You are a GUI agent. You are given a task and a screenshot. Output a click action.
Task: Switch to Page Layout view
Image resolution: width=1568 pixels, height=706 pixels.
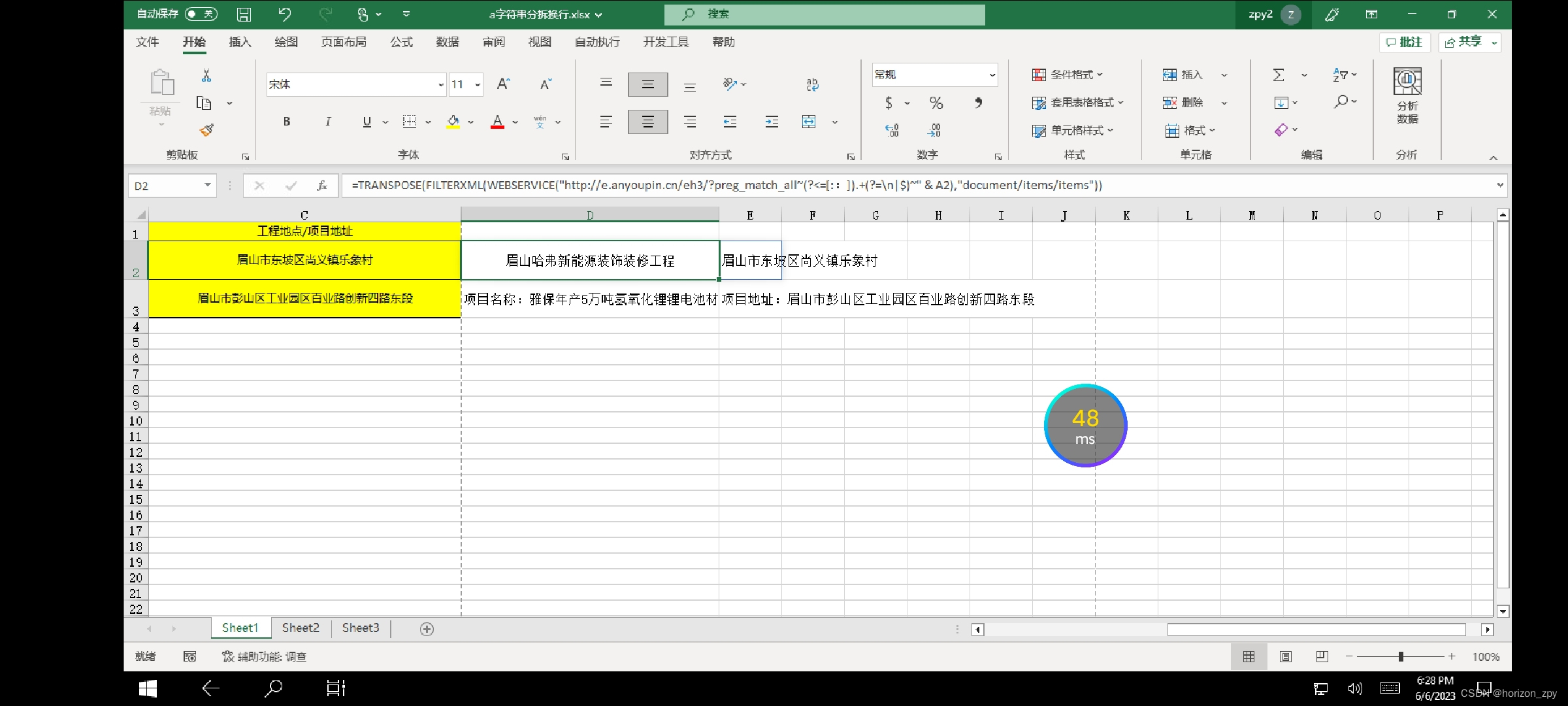click(1285, 656)
